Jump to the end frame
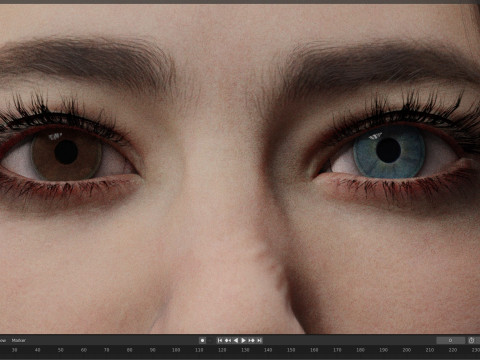 259,340
